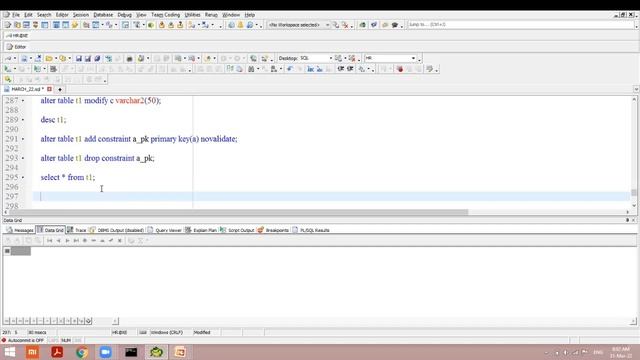Open the Session menu

pos(81,15)
